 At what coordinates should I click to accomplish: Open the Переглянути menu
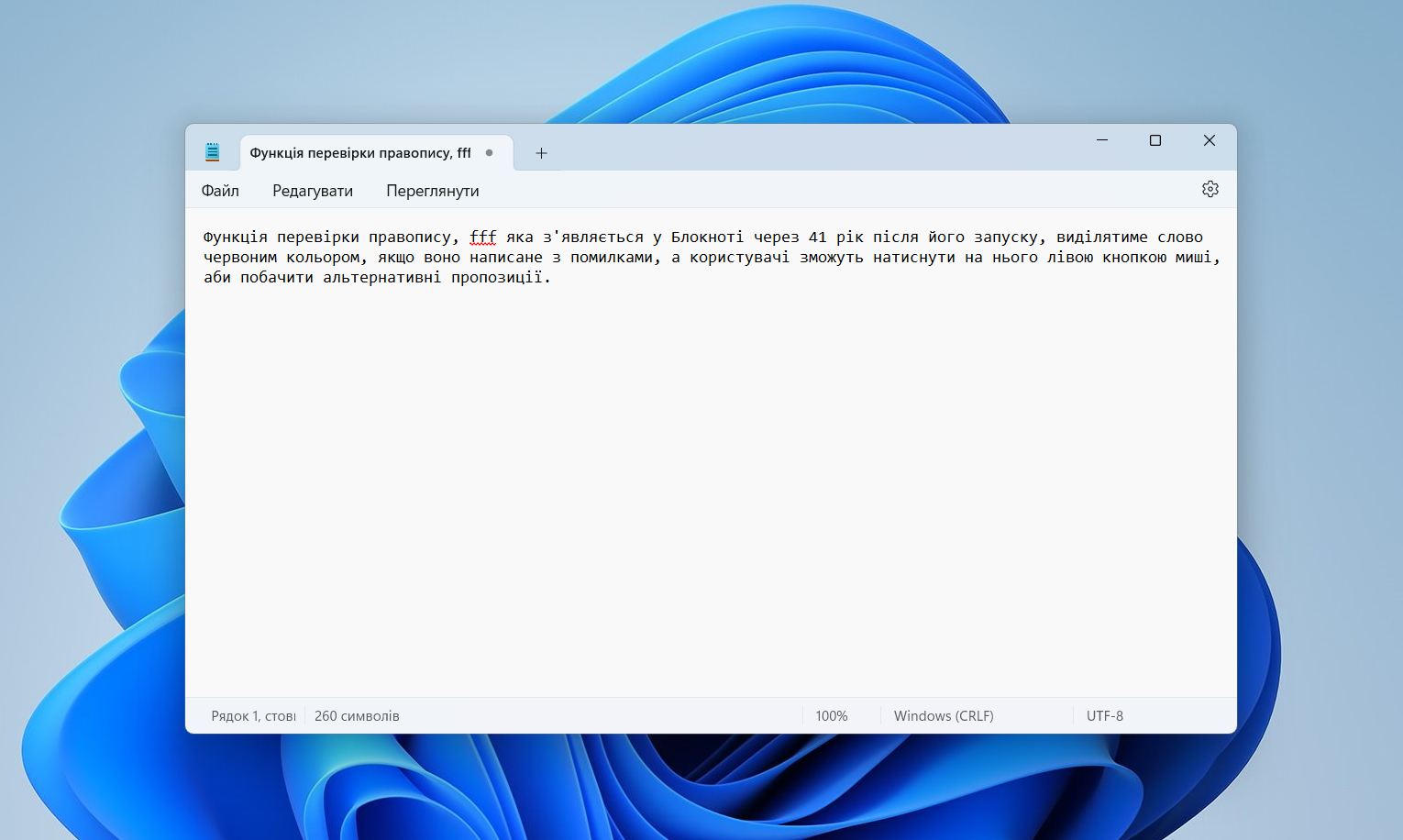pyautogui.click(x=433, y=191)
